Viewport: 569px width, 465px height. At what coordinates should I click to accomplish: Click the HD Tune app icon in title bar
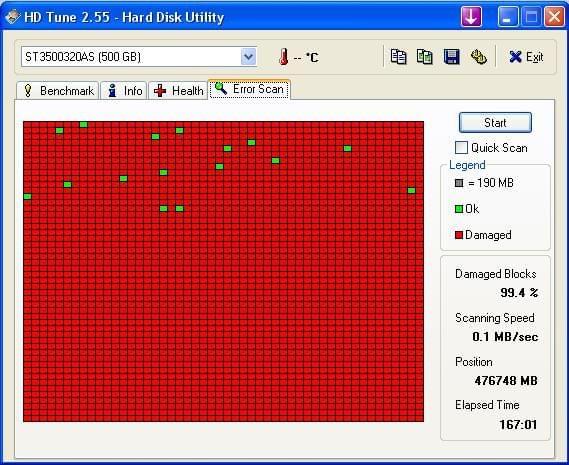[12, 17]
